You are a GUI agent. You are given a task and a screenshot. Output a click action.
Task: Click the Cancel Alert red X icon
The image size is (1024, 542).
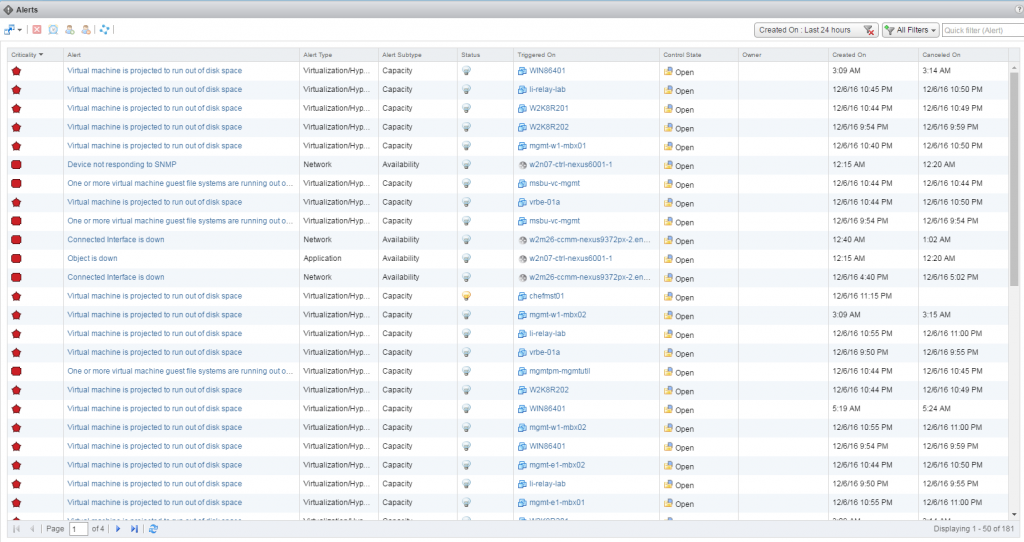[37, 30]
